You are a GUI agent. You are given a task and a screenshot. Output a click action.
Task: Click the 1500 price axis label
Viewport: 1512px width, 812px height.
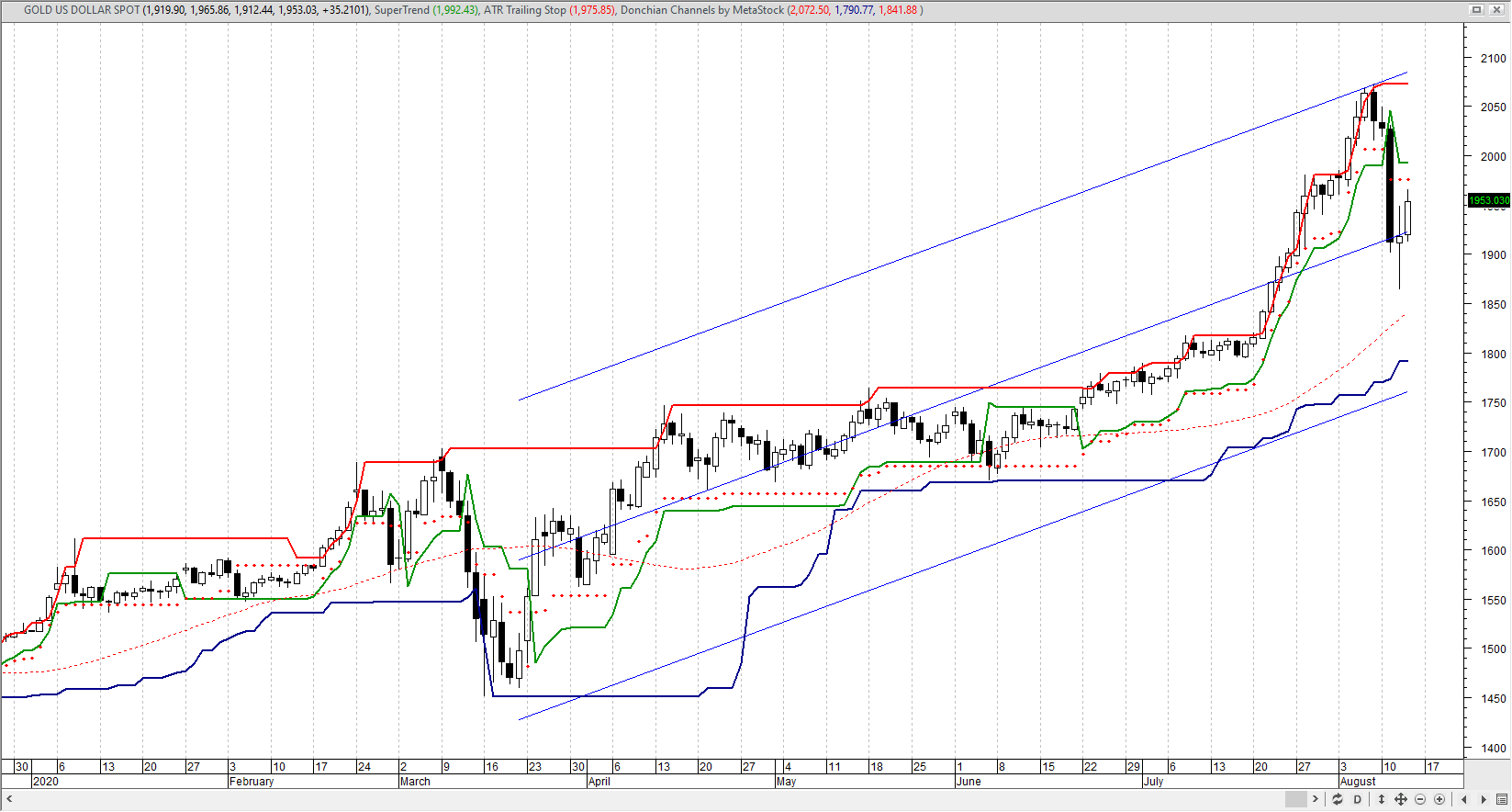click(x=1494, y=649)
